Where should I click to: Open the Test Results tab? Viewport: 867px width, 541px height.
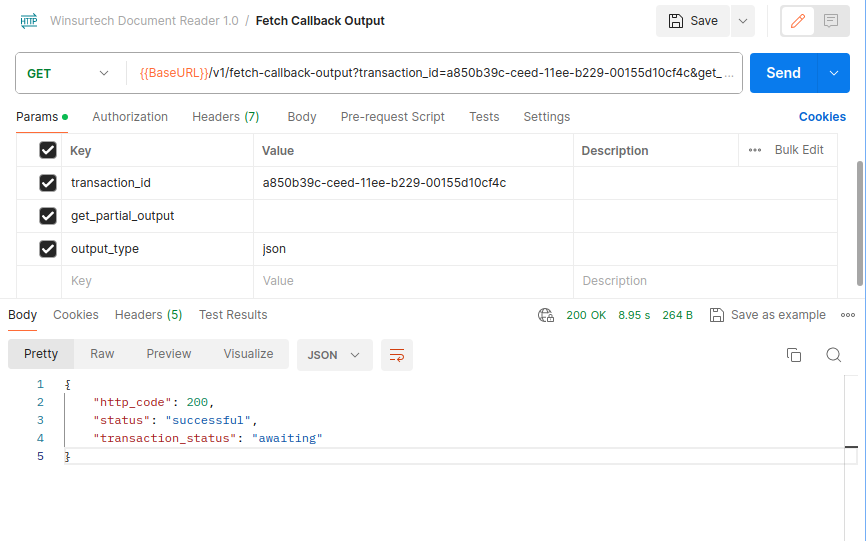tap(233, 315)
